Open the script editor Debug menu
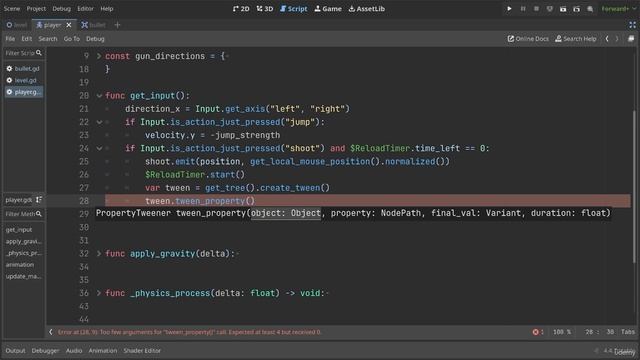640x360 pixels. coord(95,39)
